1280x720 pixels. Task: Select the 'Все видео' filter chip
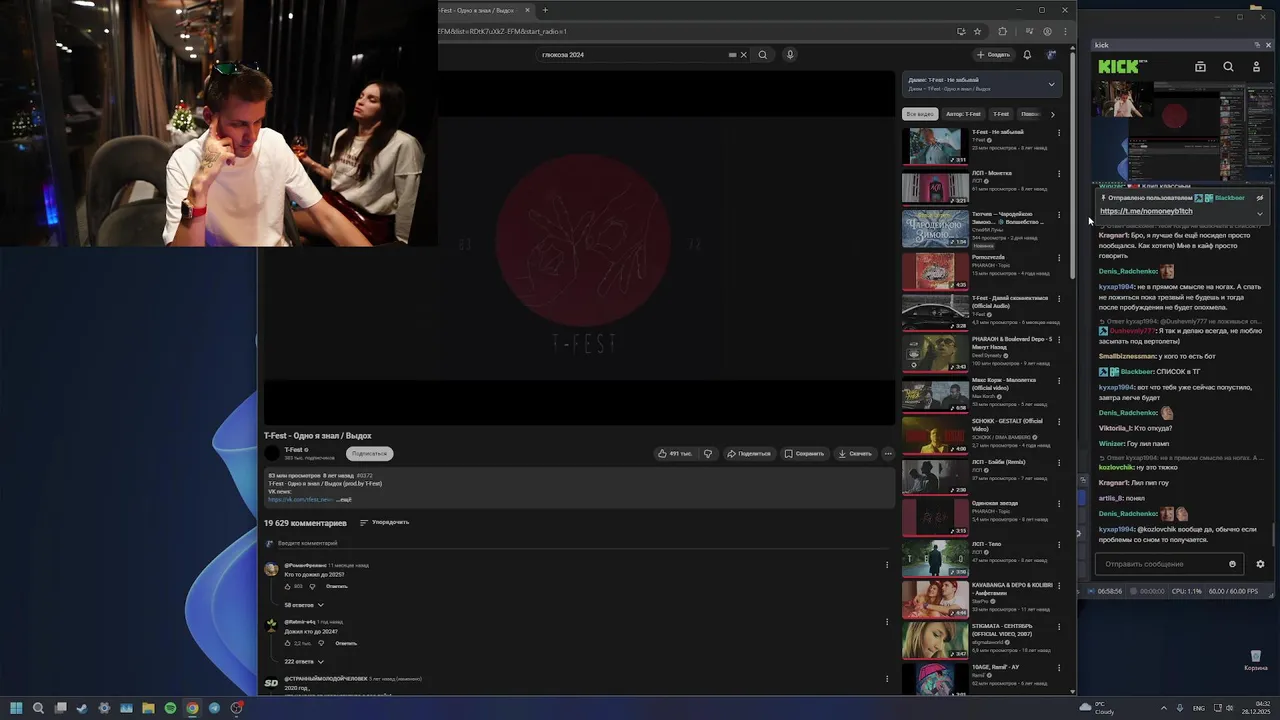tap(919, 114)
